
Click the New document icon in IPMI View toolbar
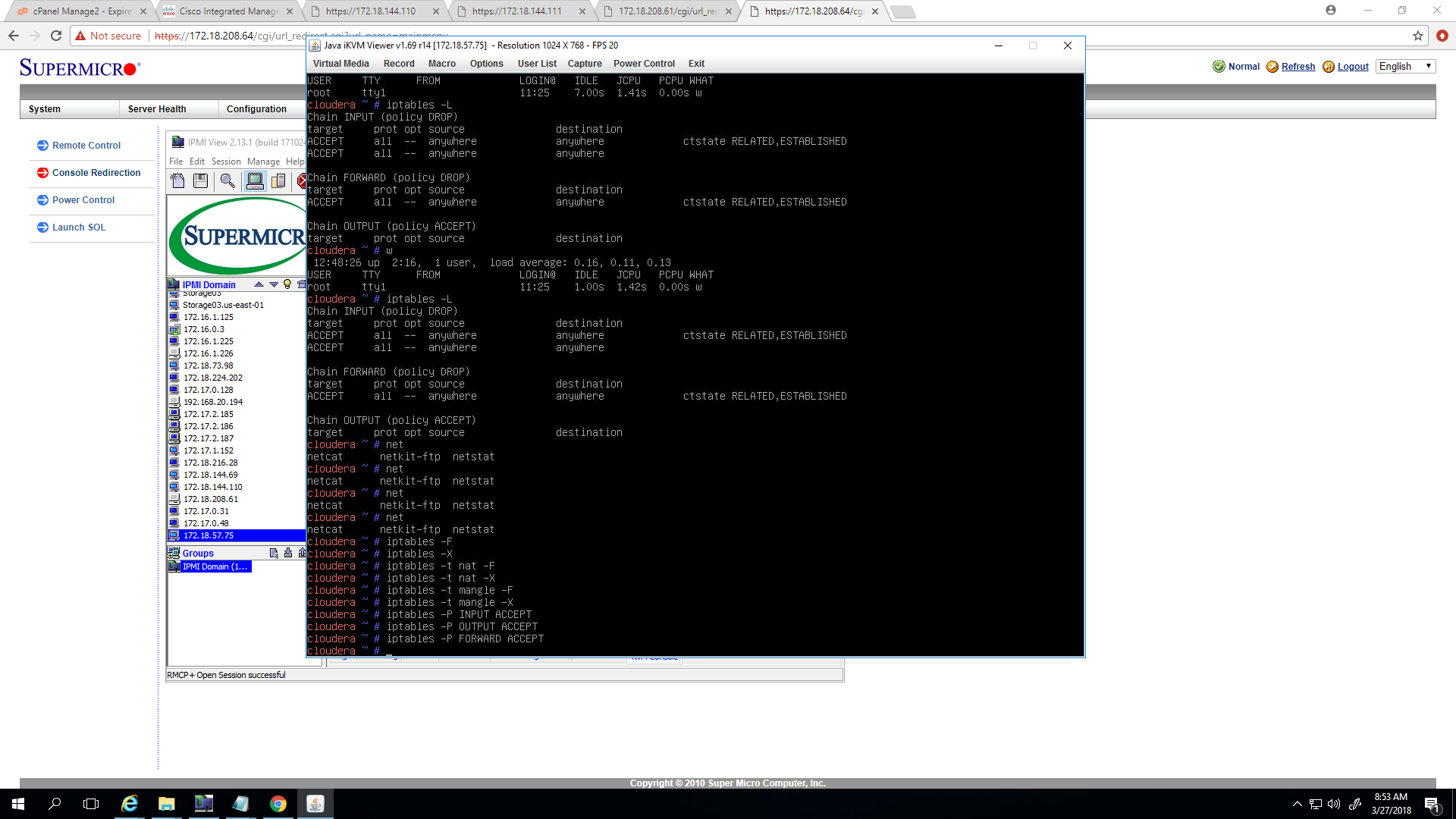(177, 180)
